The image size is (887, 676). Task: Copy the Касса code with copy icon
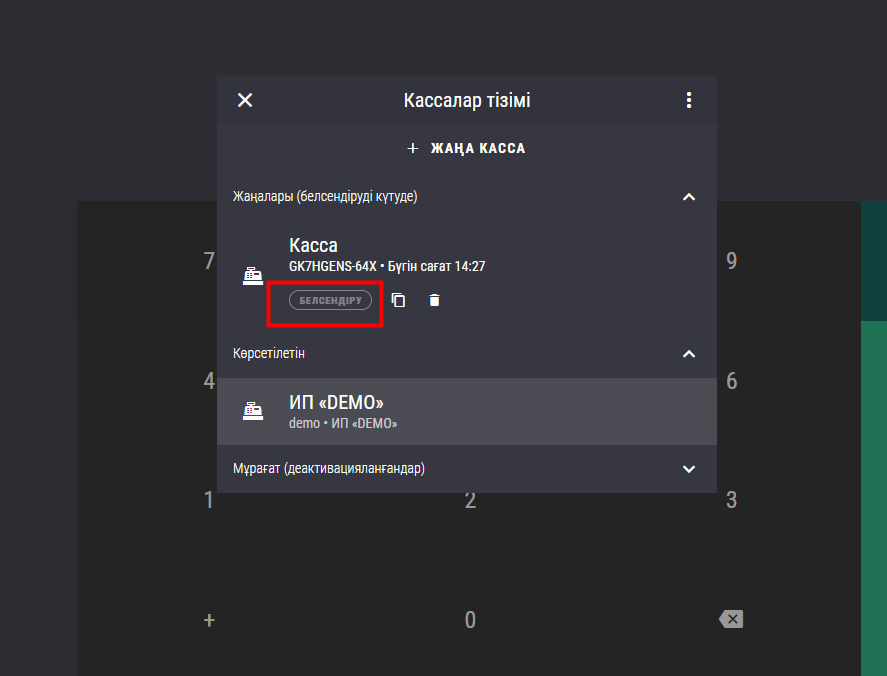coord(398,300)
